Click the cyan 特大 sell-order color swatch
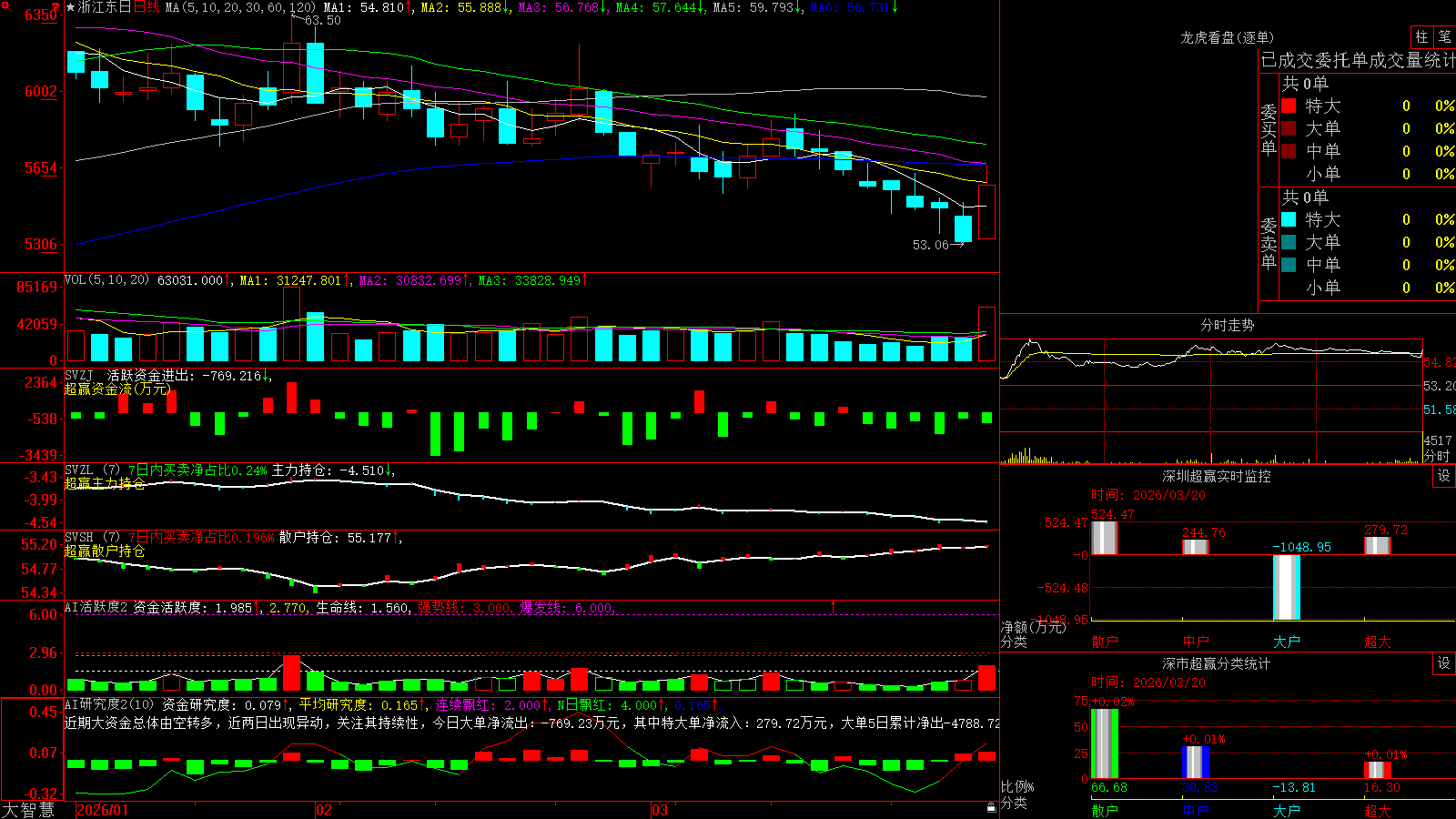Image resolution: width=1456 pixels, height=819 pixels. click(1289, 219)
